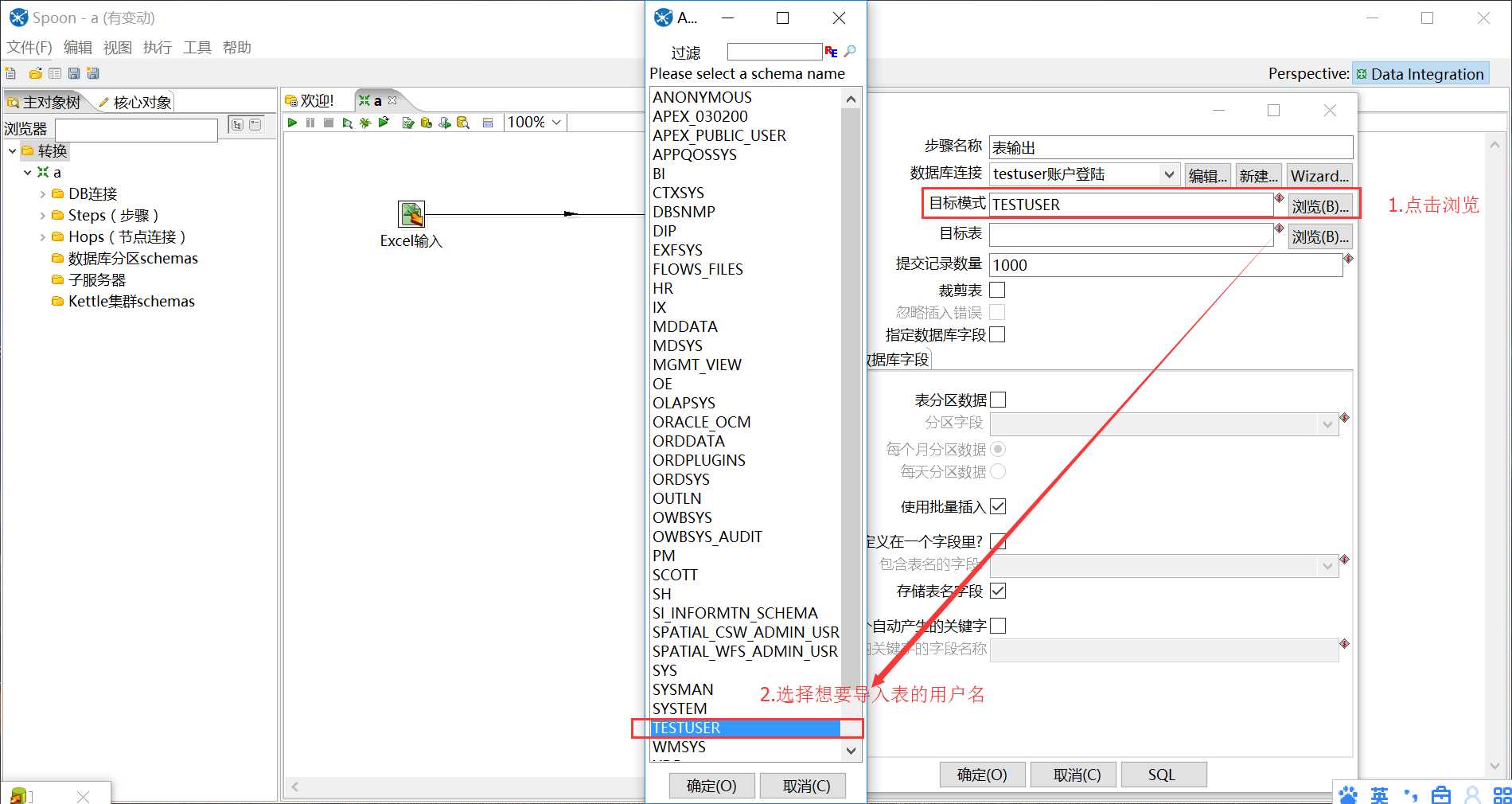Click the collapse all tree icon
This screenshot has width=1512, height=804.
[255, 124]
